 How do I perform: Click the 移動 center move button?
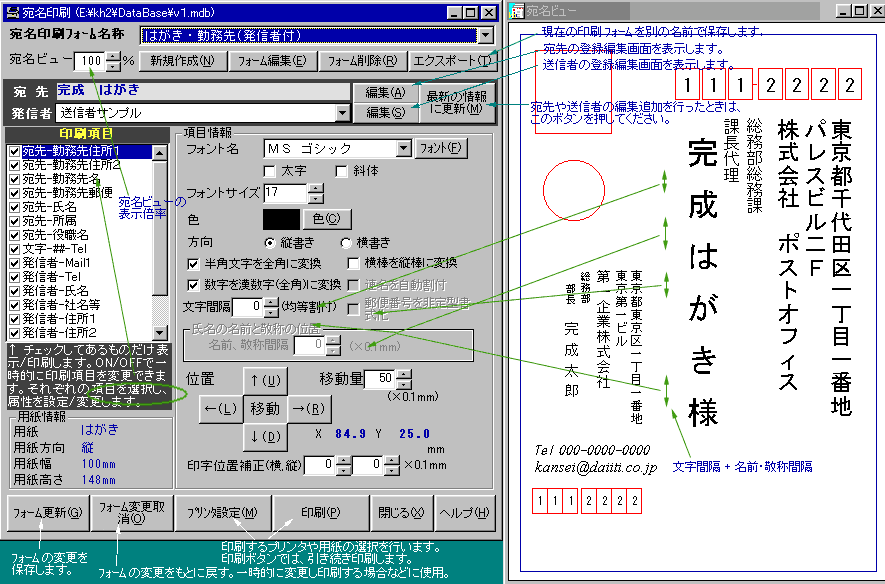[x=265, y=408]
